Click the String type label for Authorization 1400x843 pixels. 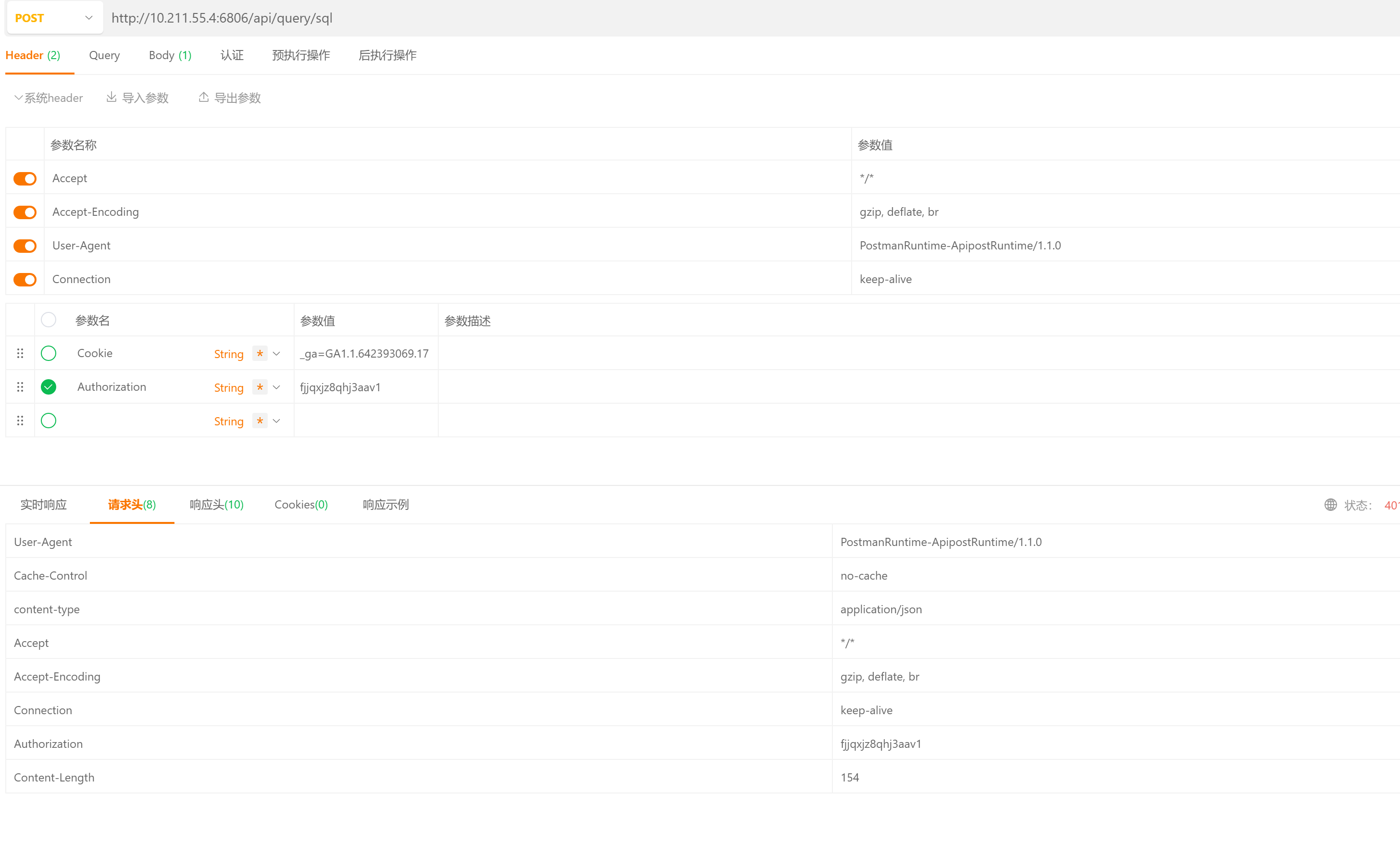point(228,387)
